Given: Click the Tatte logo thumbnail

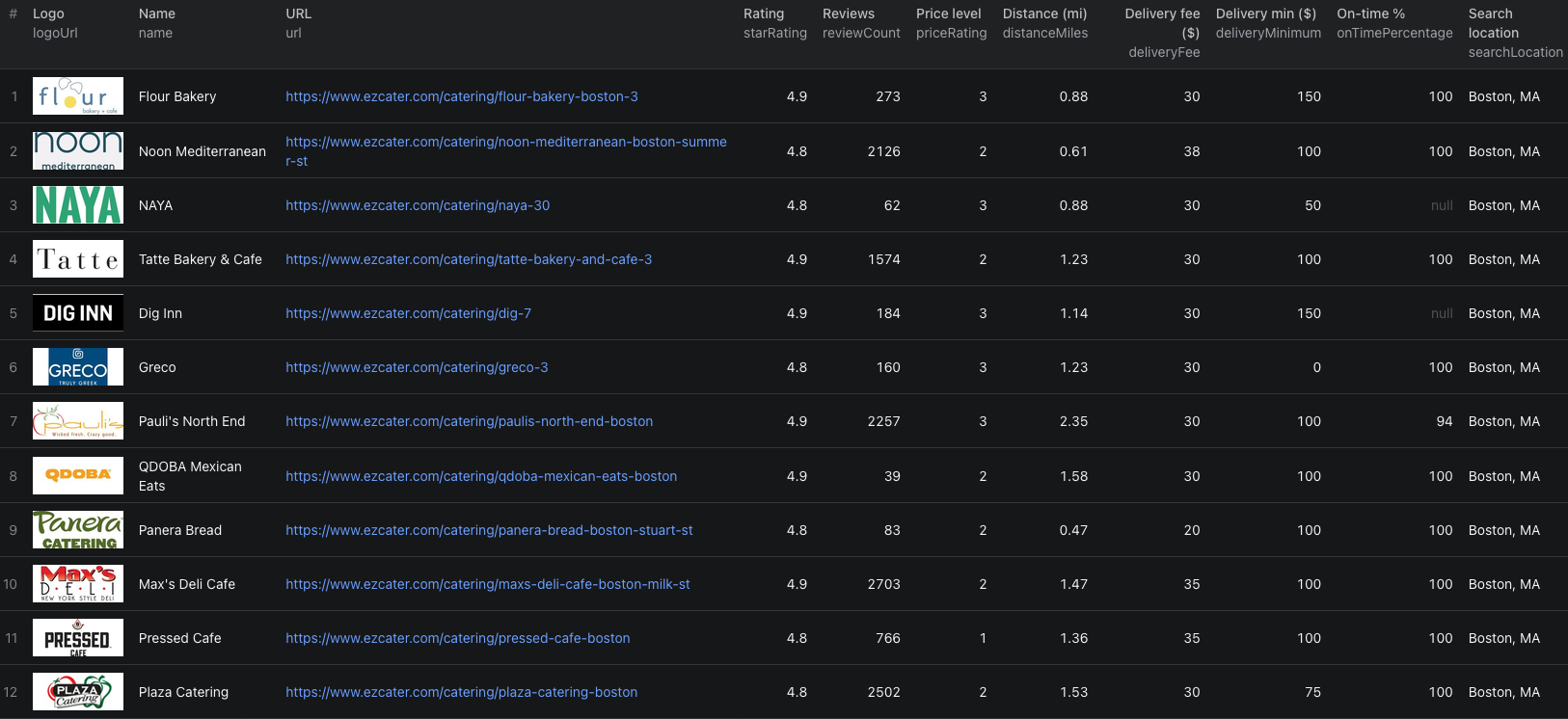Looking at the screenshot, I should point(78,259).
